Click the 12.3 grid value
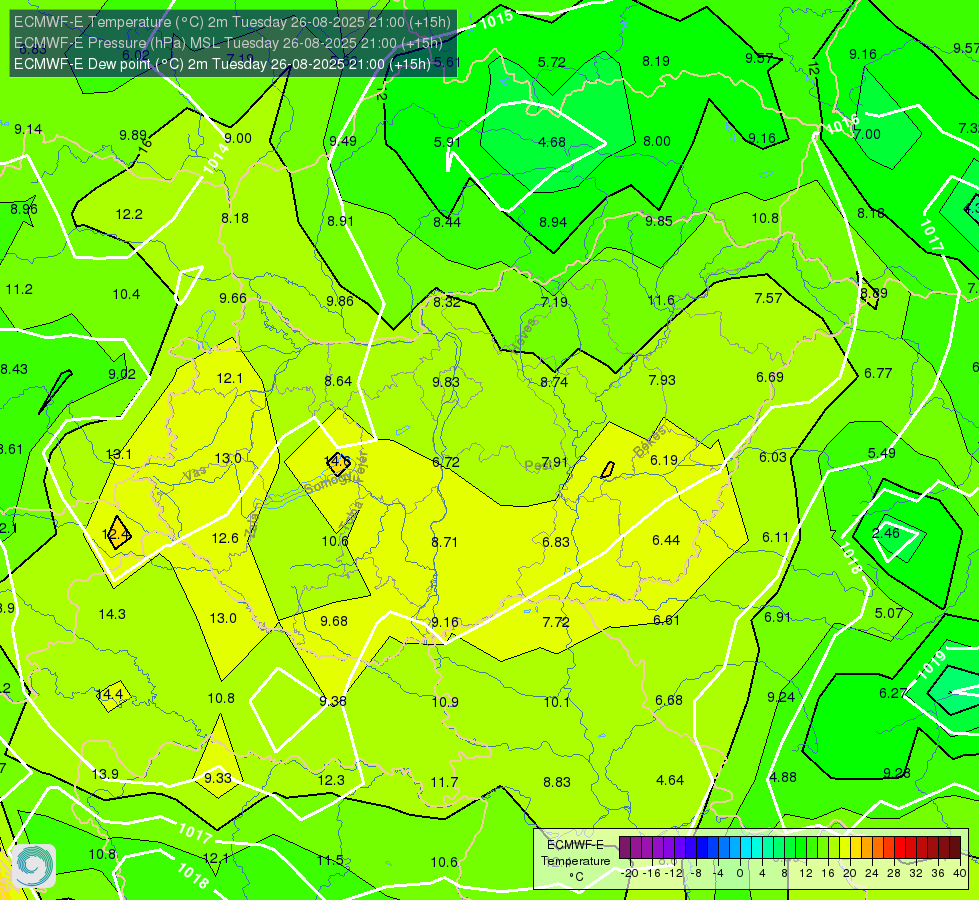 [331, 780]
